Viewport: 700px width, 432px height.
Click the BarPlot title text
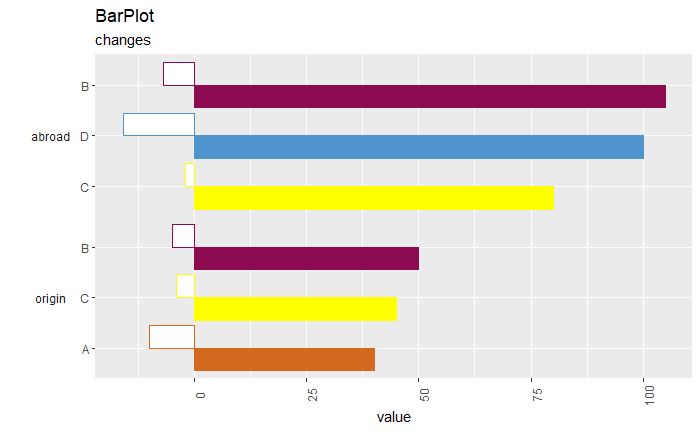coord(125,16)
